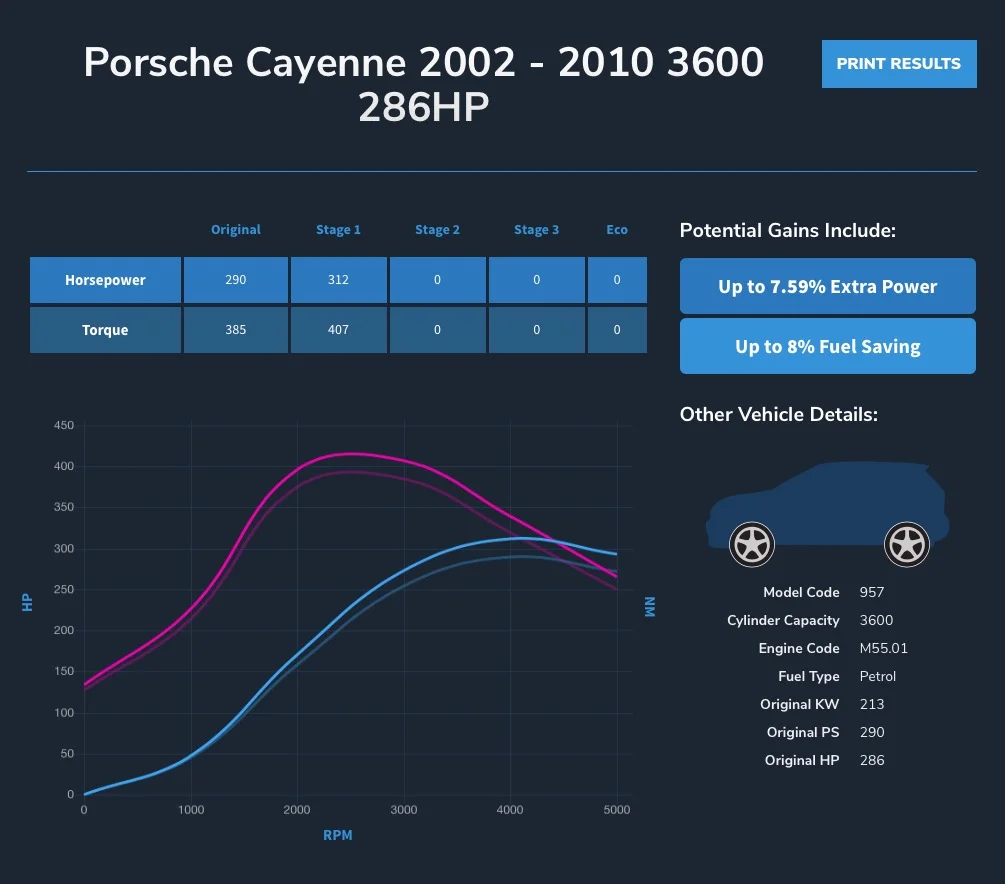Click the Stage 3 column header

(536, 229)
